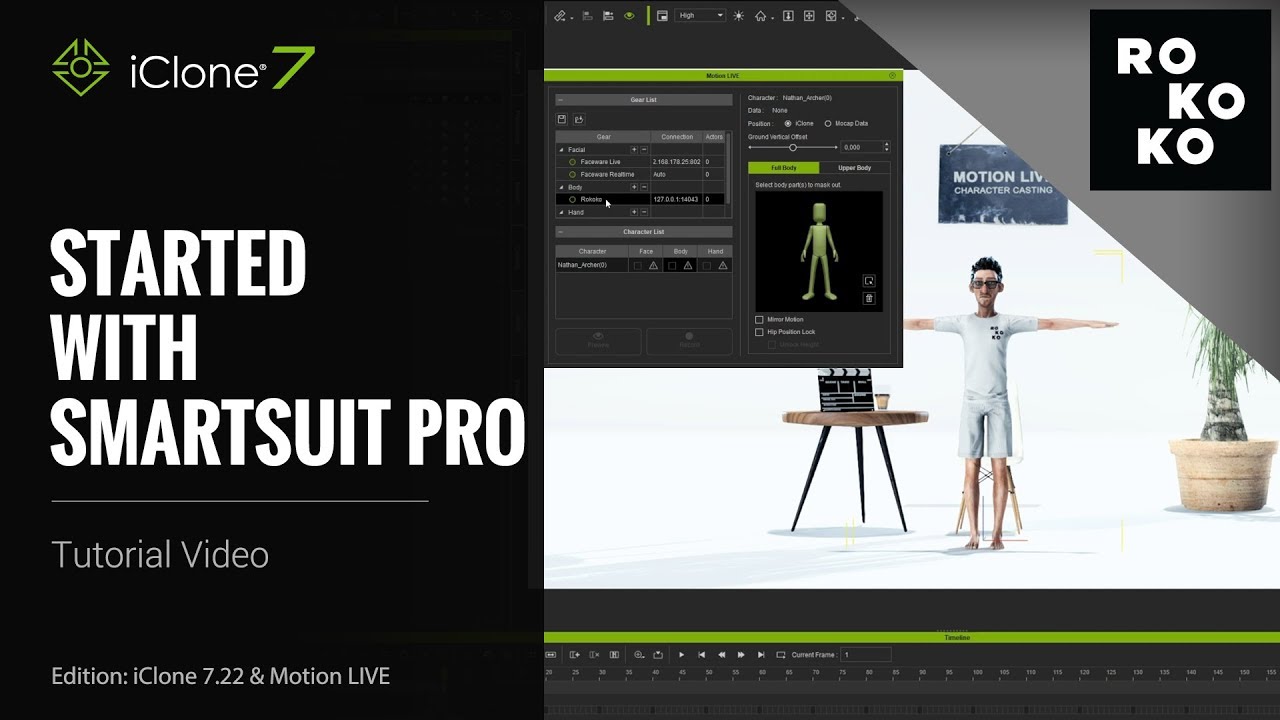Activate the Rokoko connection circle
Viewport: 1280px width, 720px height.
pos(573,199)
